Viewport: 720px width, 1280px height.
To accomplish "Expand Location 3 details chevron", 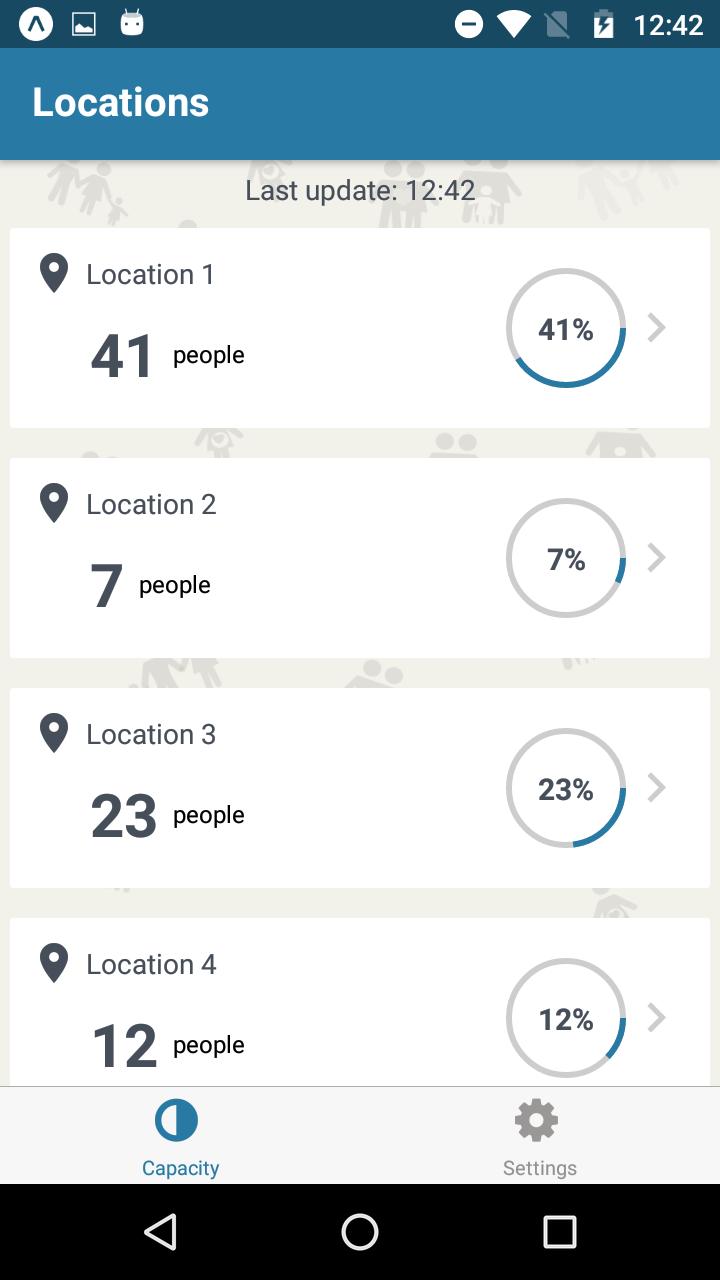I will (656, 788).
